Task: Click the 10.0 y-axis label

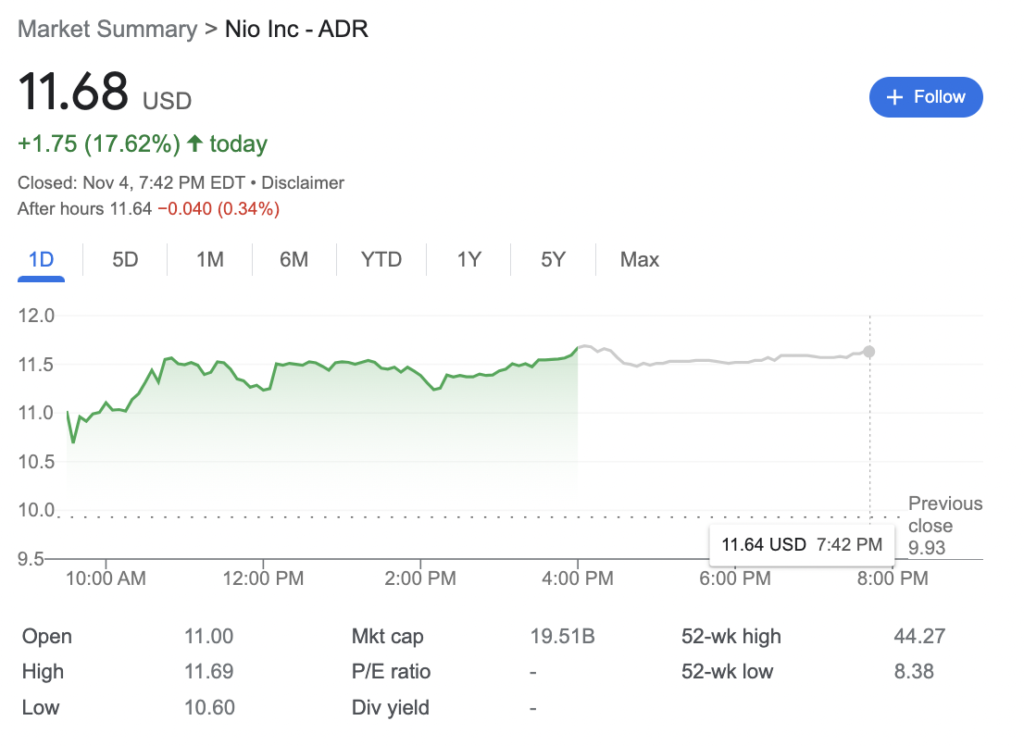Action: point(37,510)
